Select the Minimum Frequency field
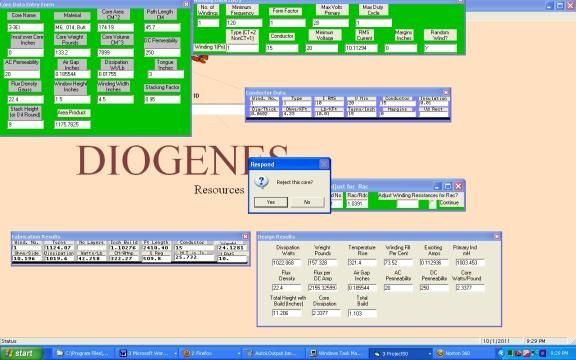 pyautogui.click(x=244, y=23)
